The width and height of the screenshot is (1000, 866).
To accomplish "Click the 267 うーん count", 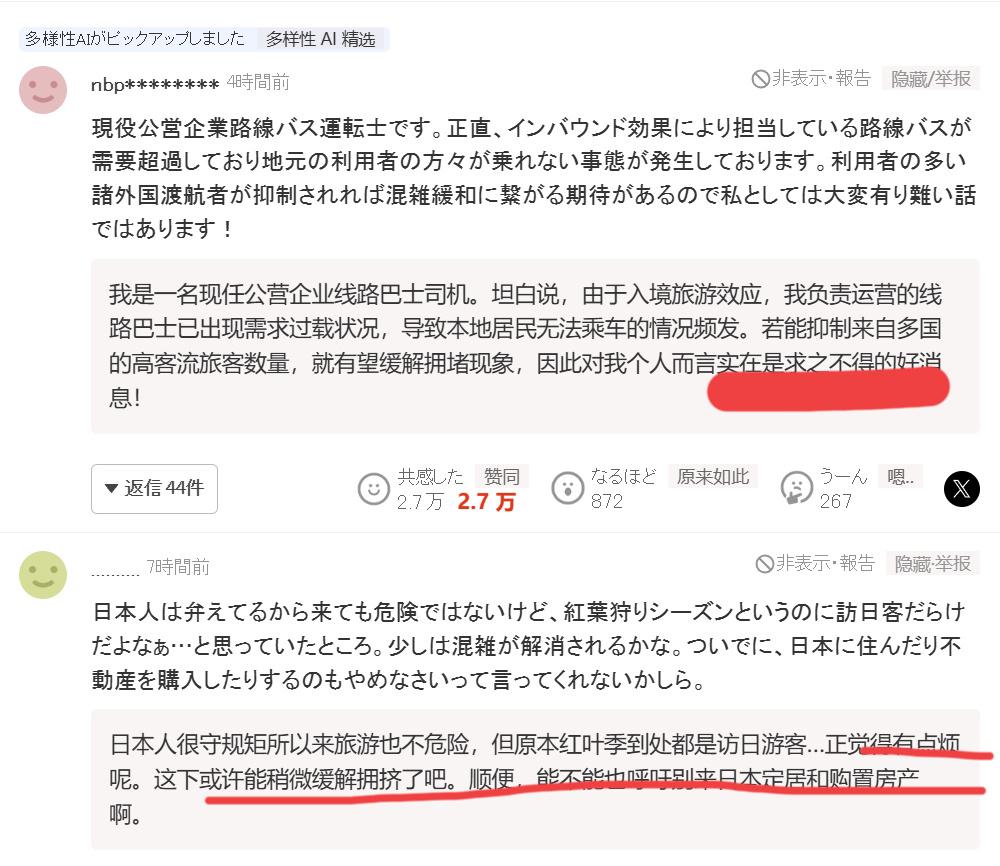I will pyautogui.click(x=835, y=501).
